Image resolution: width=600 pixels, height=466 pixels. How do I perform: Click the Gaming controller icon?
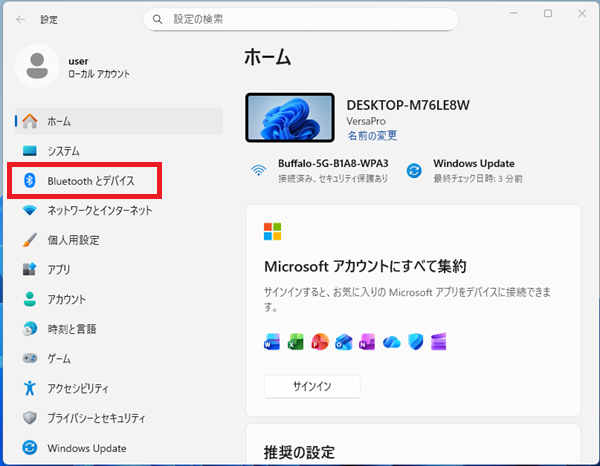(29, 358)
